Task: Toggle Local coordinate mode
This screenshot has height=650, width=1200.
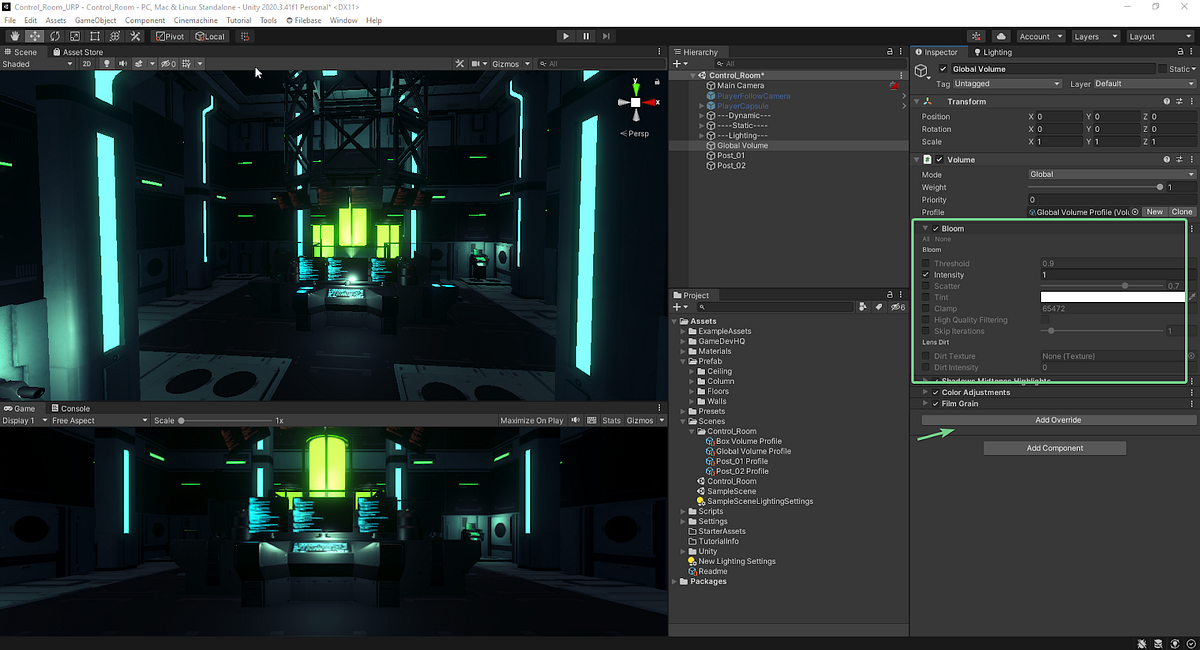Action: pos(210,36)
